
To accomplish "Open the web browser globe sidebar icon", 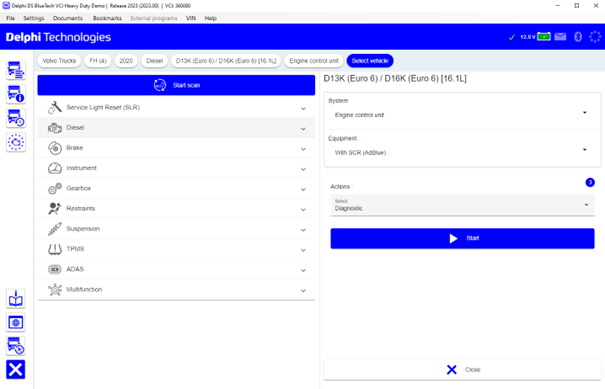I will pos(16,322).
